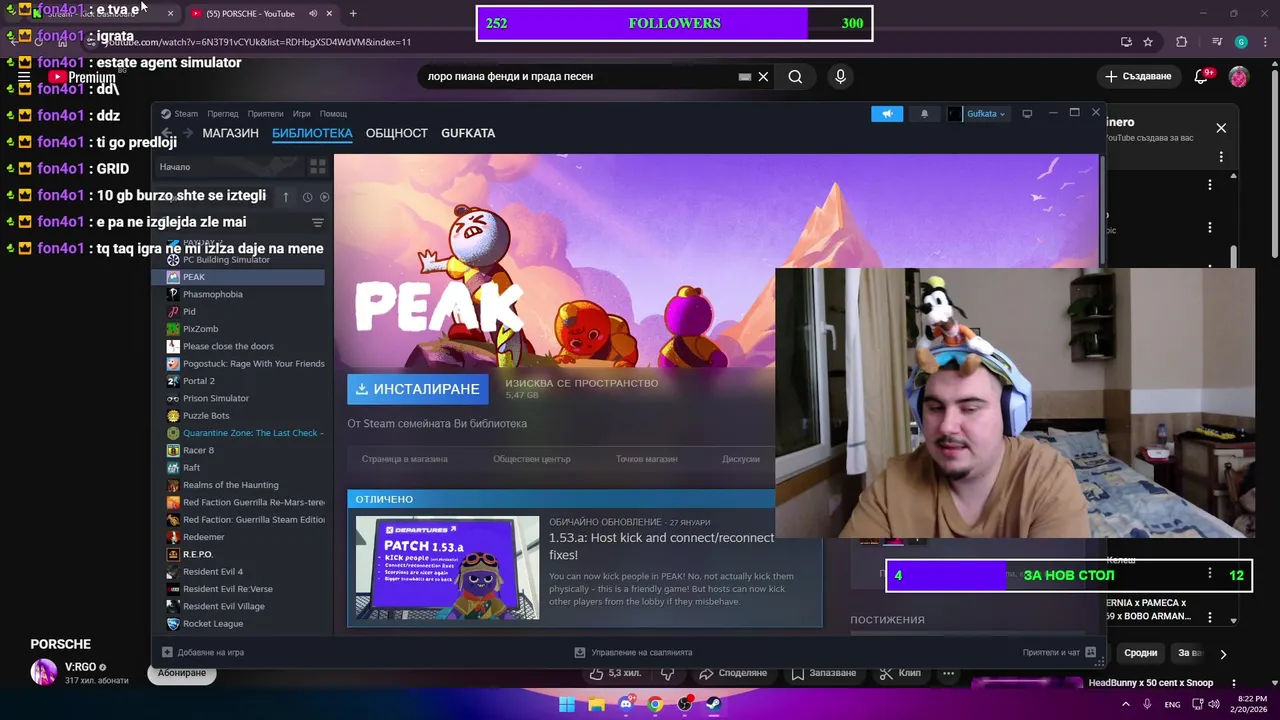Open OBS from taskbar

coord(685,704)
